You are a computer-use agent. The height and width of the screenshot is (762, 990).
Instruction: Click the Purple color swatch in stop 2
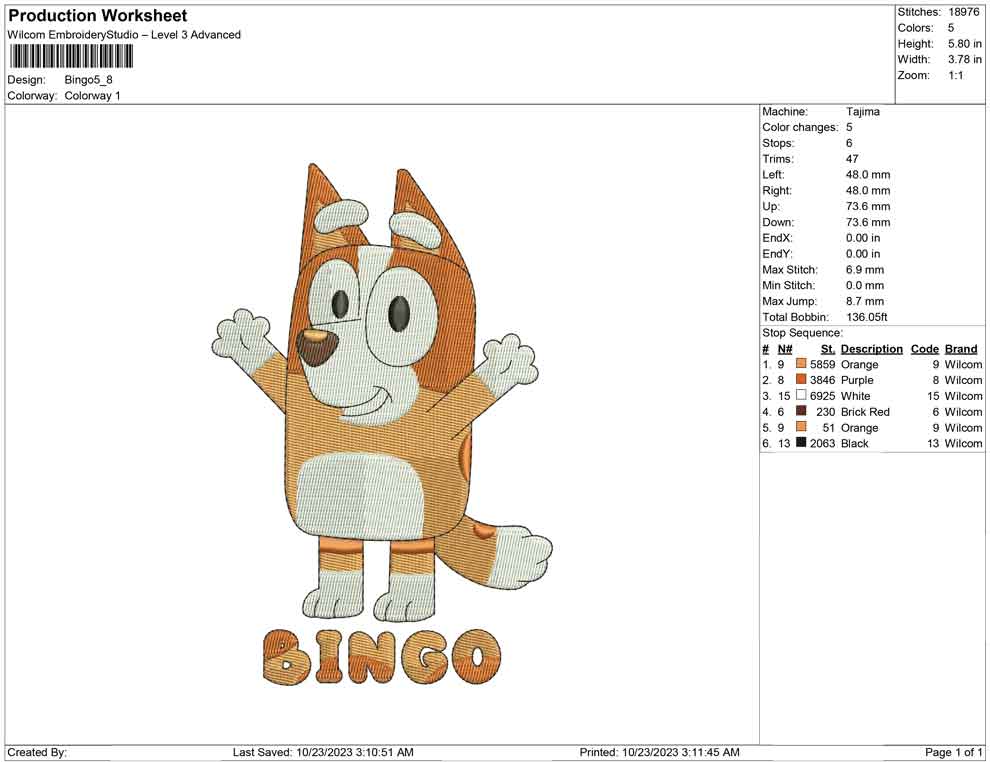[801, 379]
